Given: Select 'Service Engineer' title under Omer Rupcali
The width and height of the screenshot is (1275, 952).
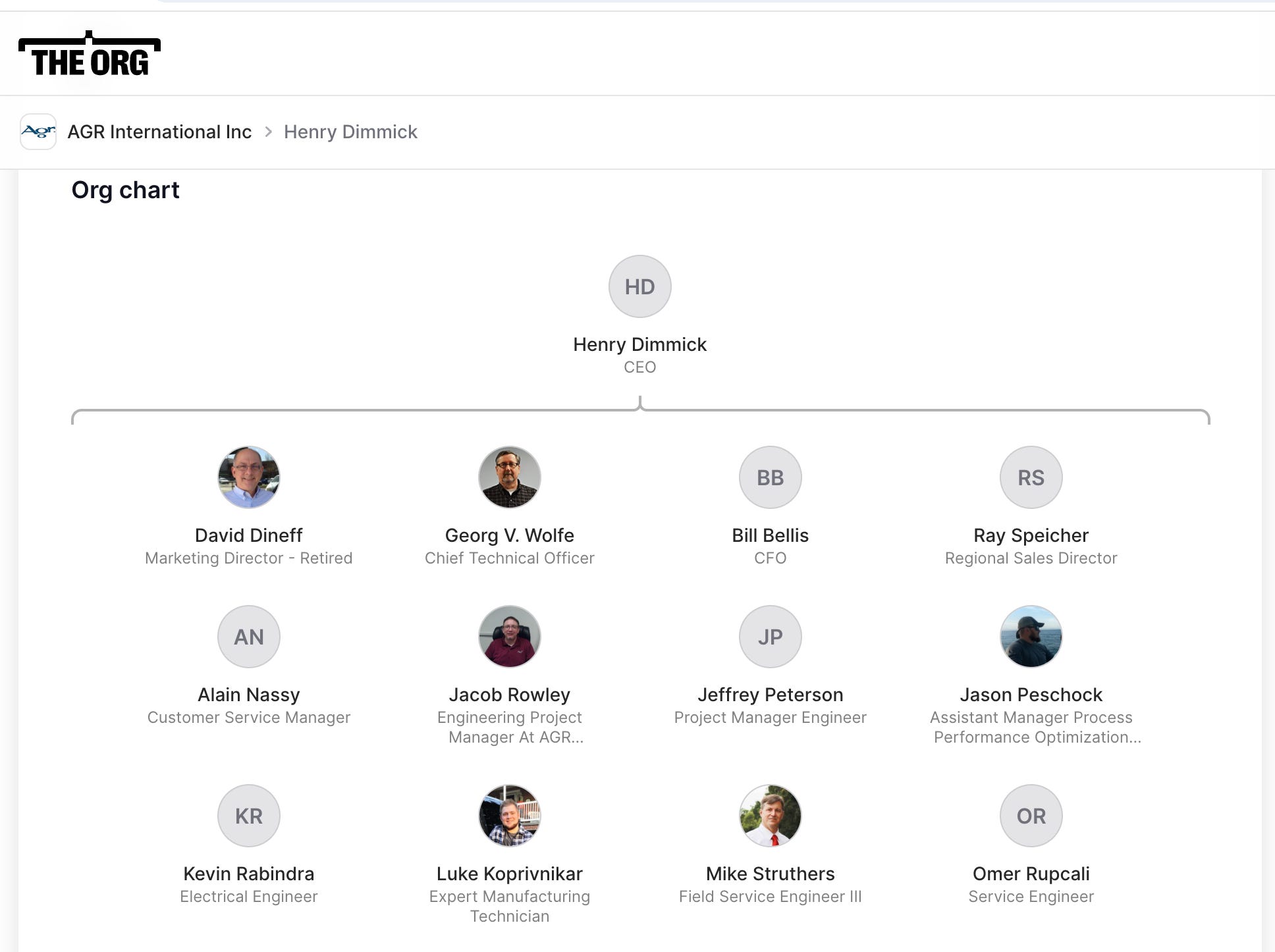Looking at the screenshot, I should point(1031,897).
